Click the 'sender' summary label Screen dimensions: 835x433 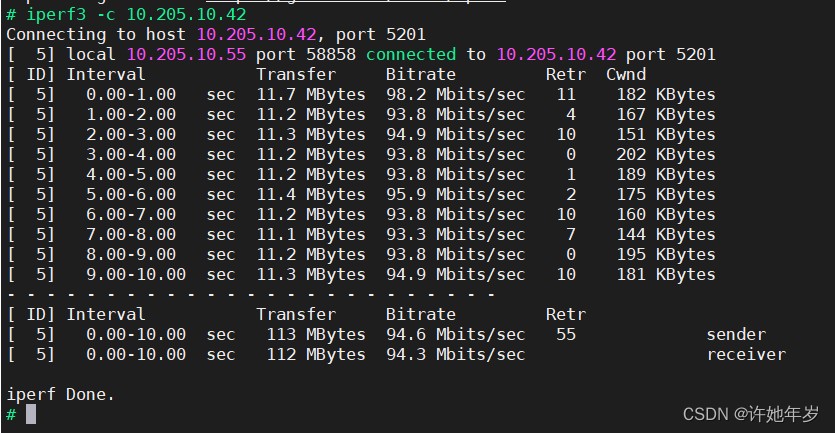coord(735,334)
